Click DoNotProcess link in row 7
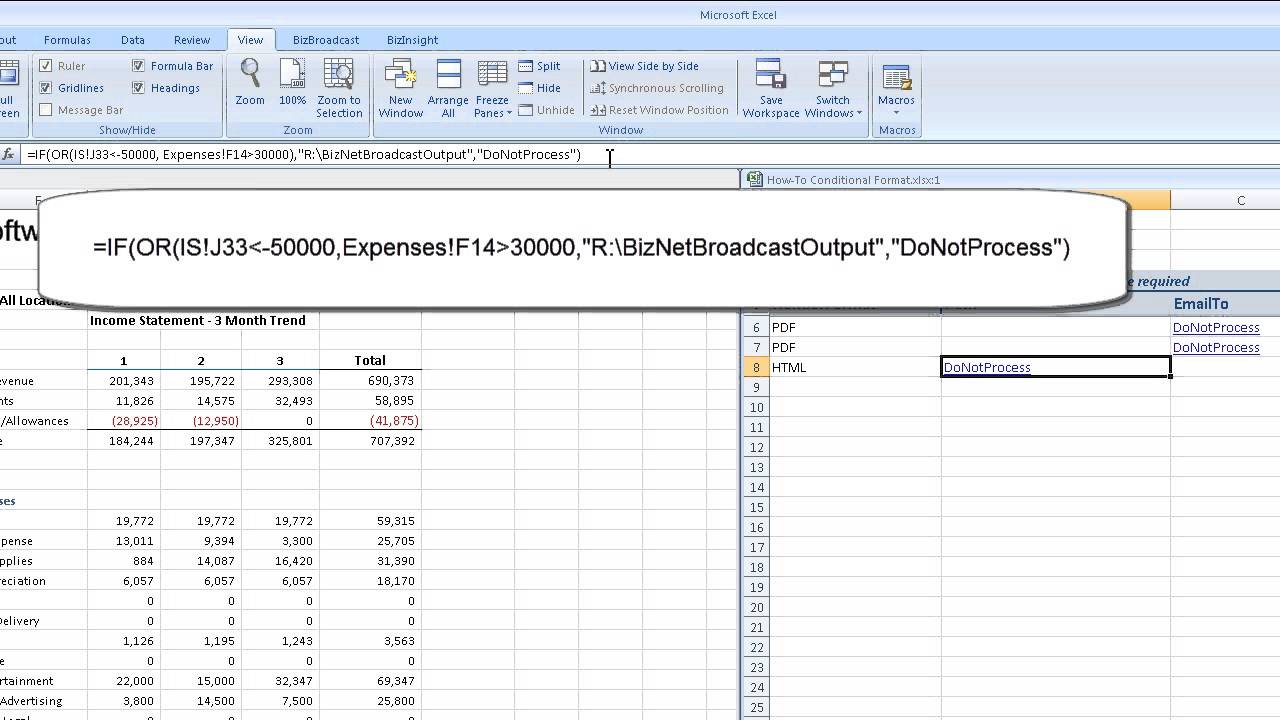Screen dimensions: 1280x720 tap(1216, 347)
